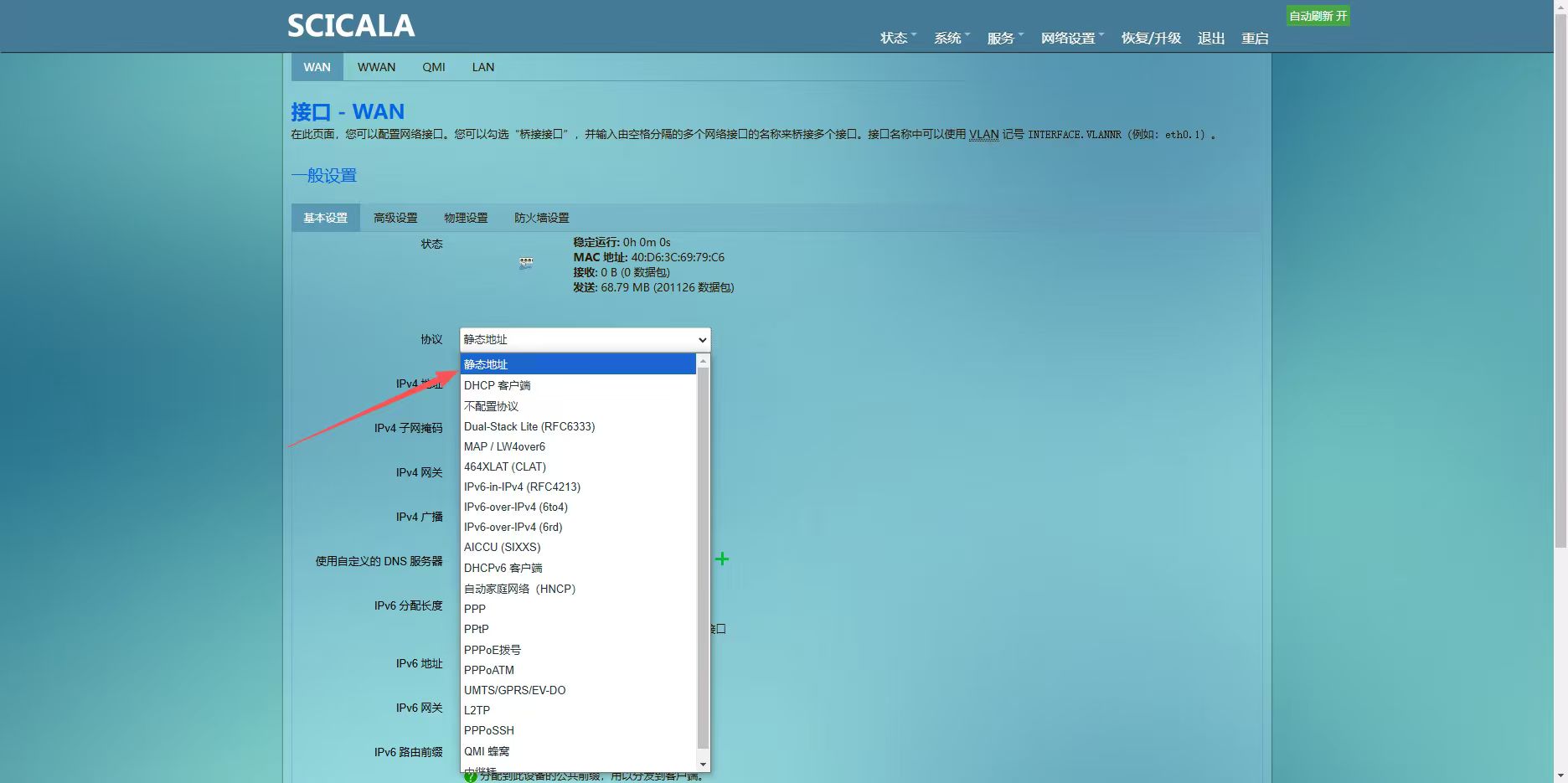The width and height of the screenshot is (1568, 783).
Task: Select 不配置协议 option in list
Action: (x=492, y=406)
